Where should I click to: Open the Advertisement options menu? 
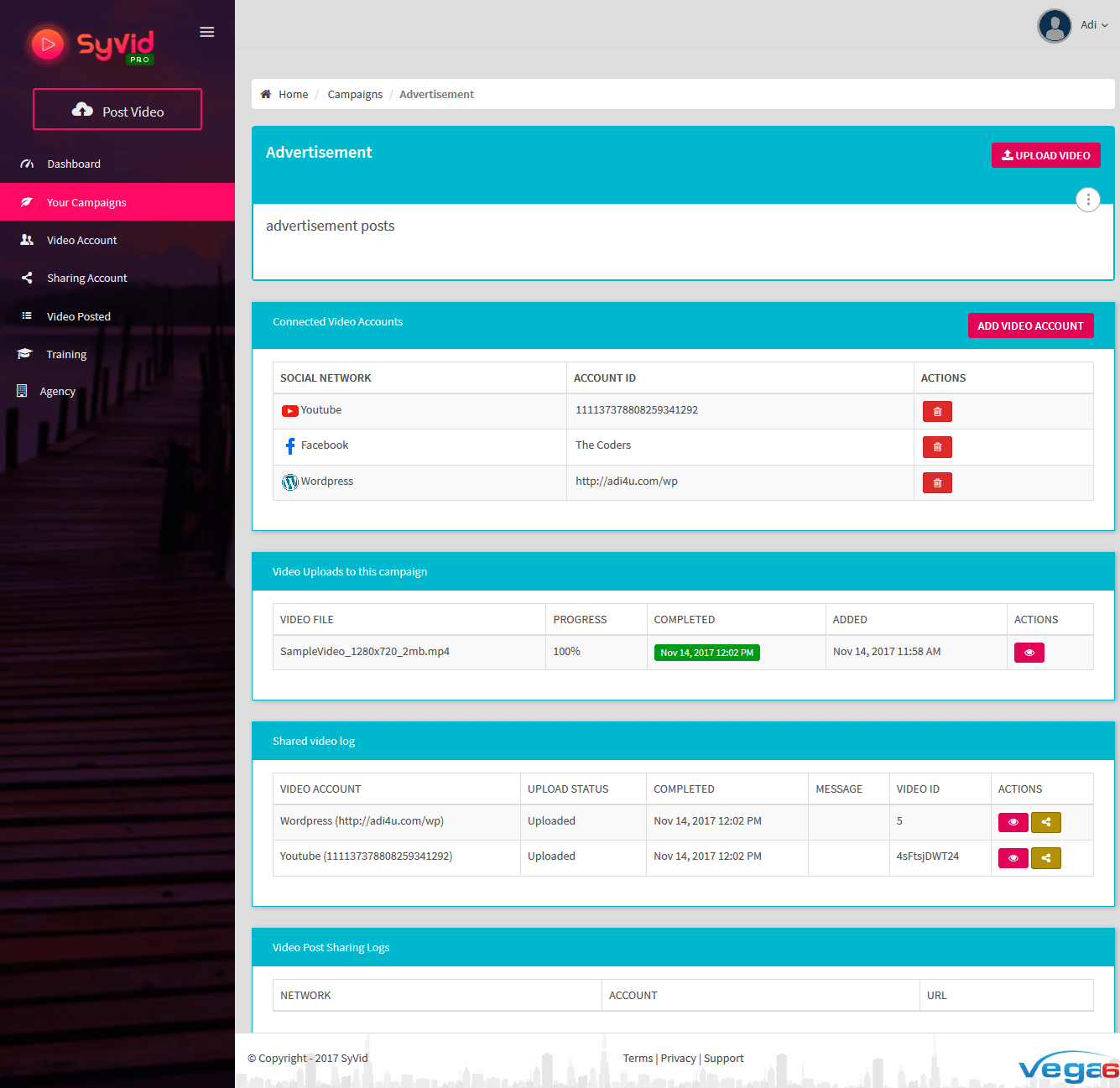(1087, 199)
